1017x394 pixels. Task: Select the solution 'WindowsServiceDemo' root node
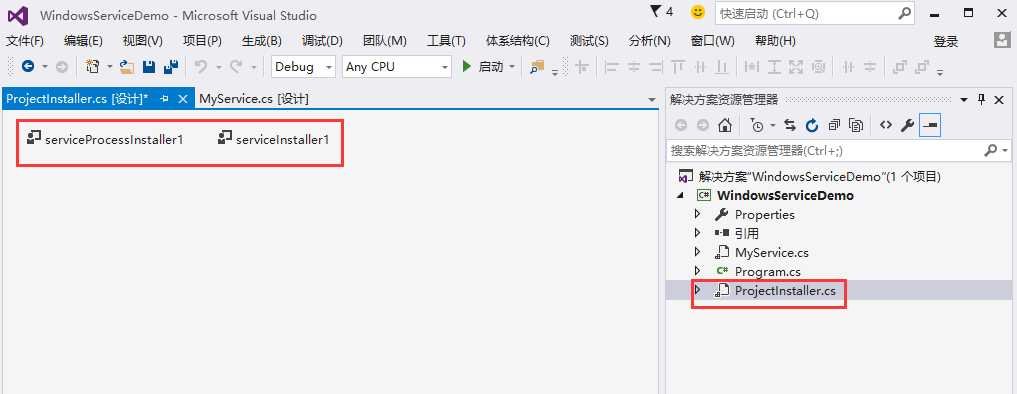click(809, 177)
